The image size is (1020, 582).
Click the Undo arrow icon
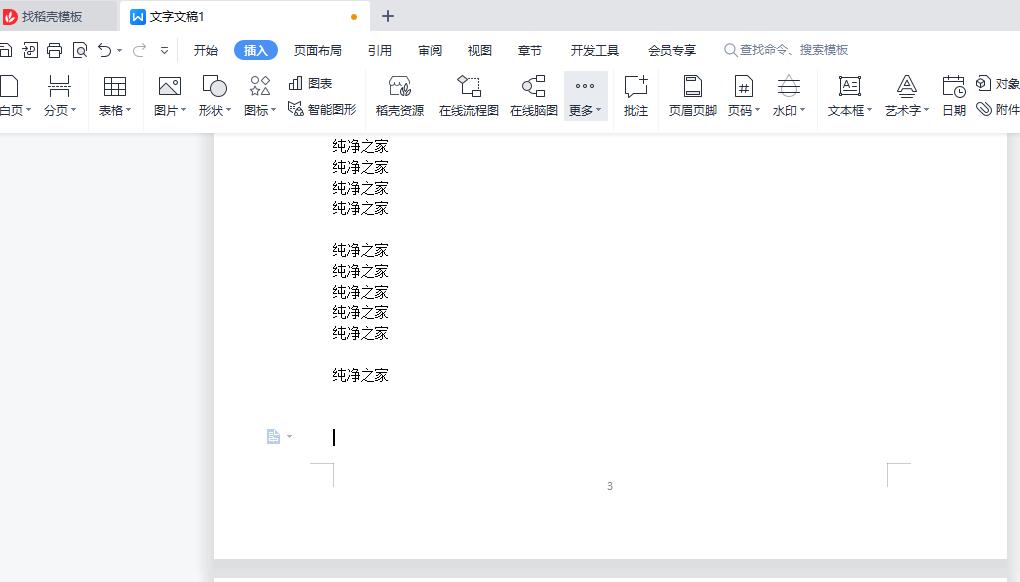(104, 50)
